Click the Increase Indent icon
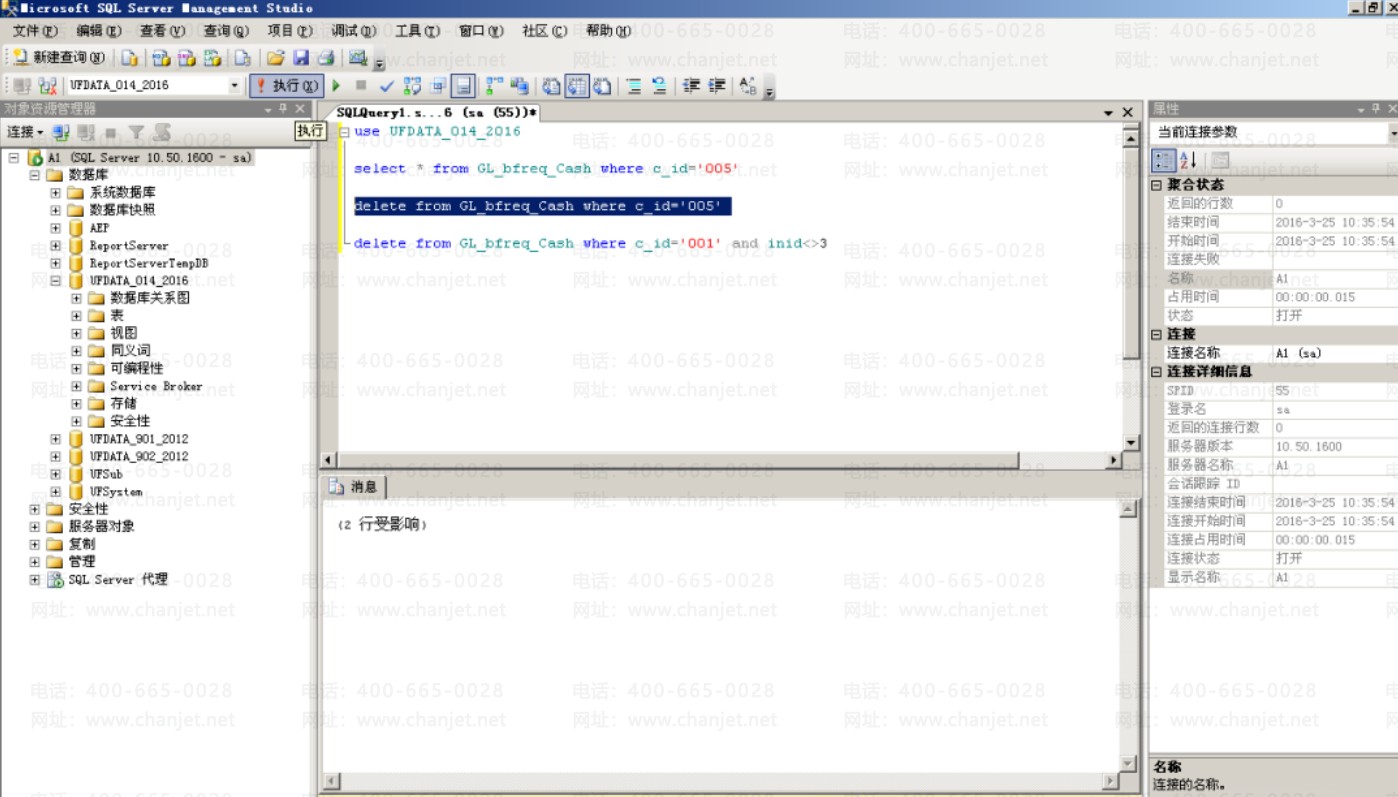The height and width of the screenshot is (797, 1398). coord(717,86)
